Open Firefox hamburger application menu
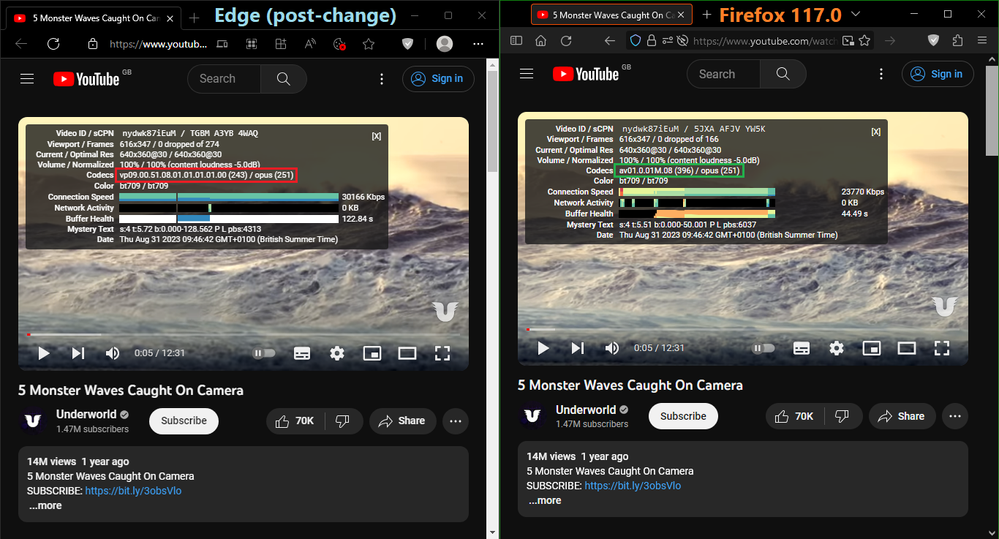999x539 pixels. (982, 41)
